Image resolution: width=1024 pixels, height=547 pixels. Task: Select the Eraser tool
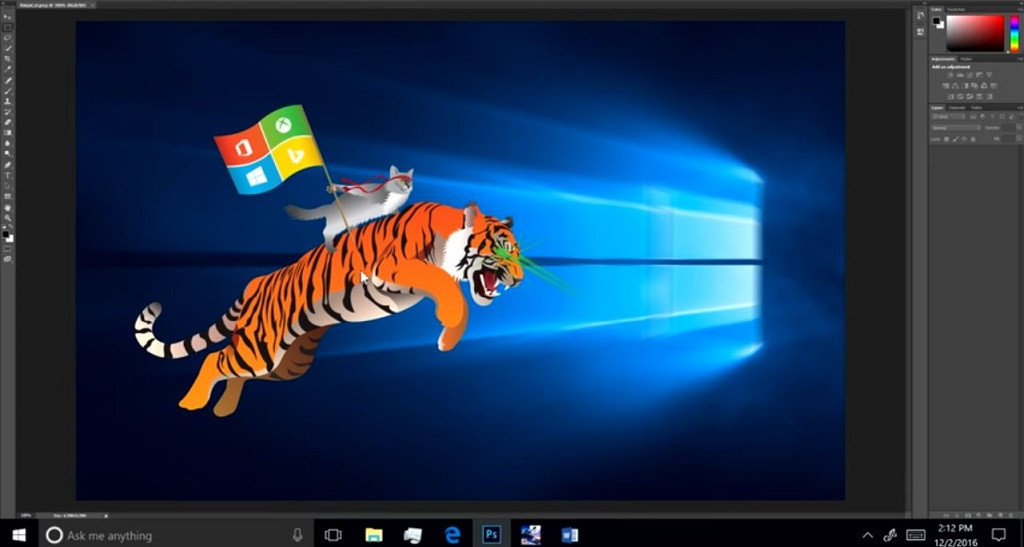(8, 122)
